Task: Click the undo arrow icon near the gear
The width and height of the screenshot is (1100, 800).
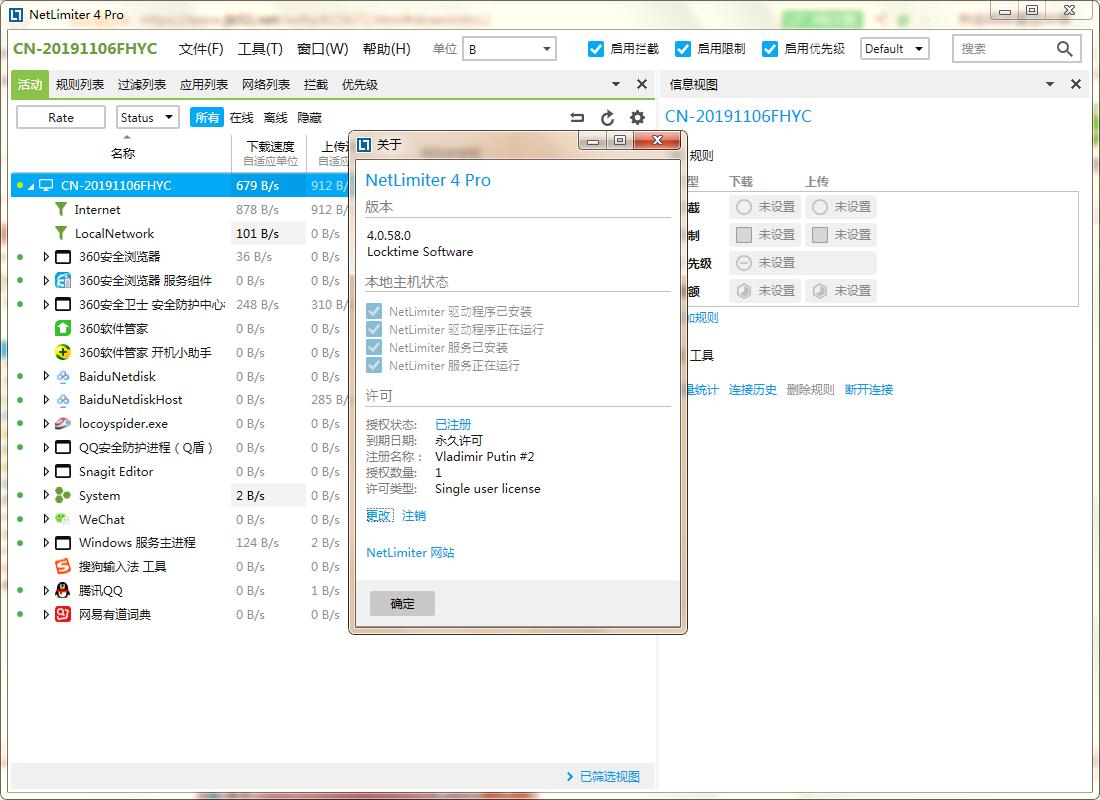Action: point(578,117)
